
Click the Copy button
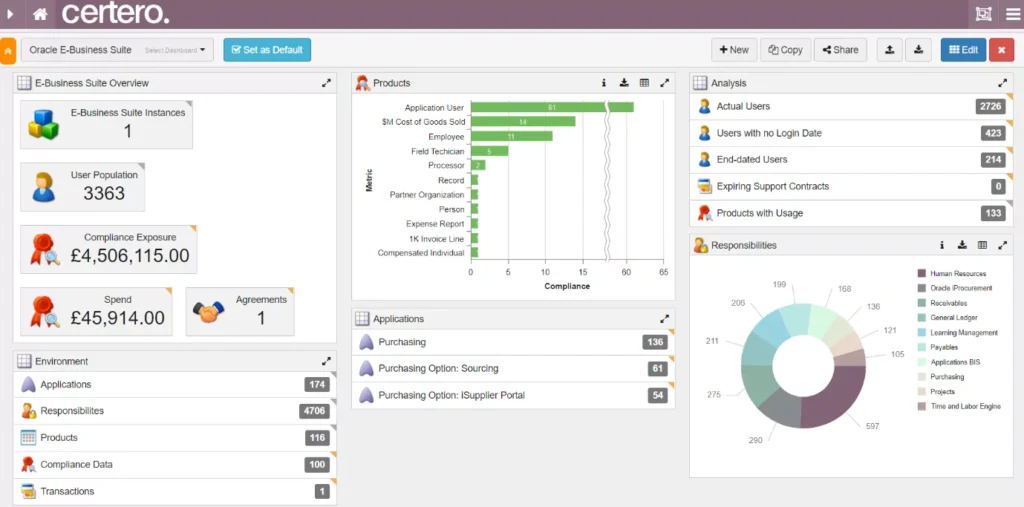786,50
